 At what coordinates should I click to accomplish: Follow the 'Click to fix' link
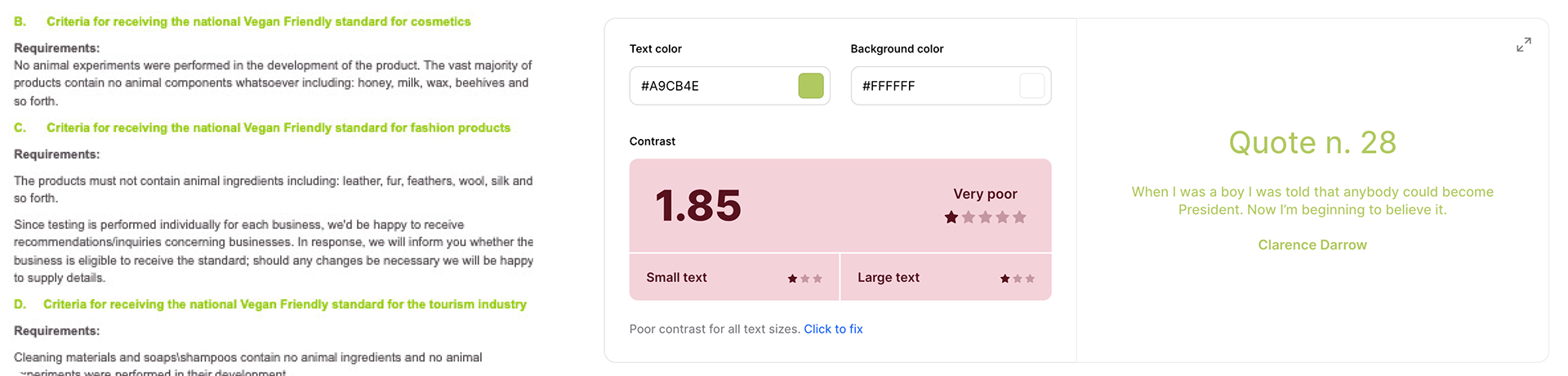coord(833,329)
